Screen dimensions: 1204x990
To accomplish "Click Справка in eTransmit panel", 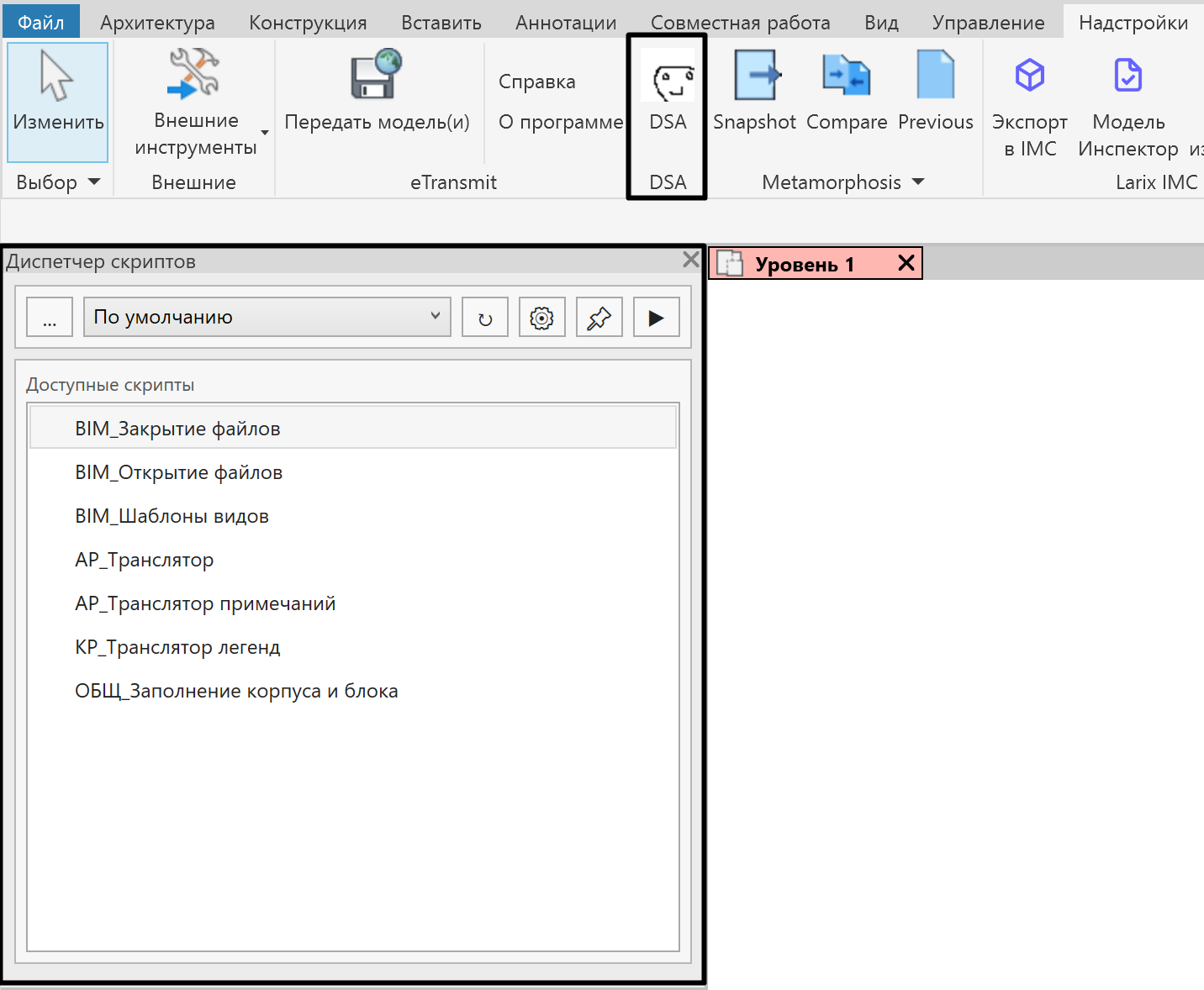I will (x=537, y=82).
